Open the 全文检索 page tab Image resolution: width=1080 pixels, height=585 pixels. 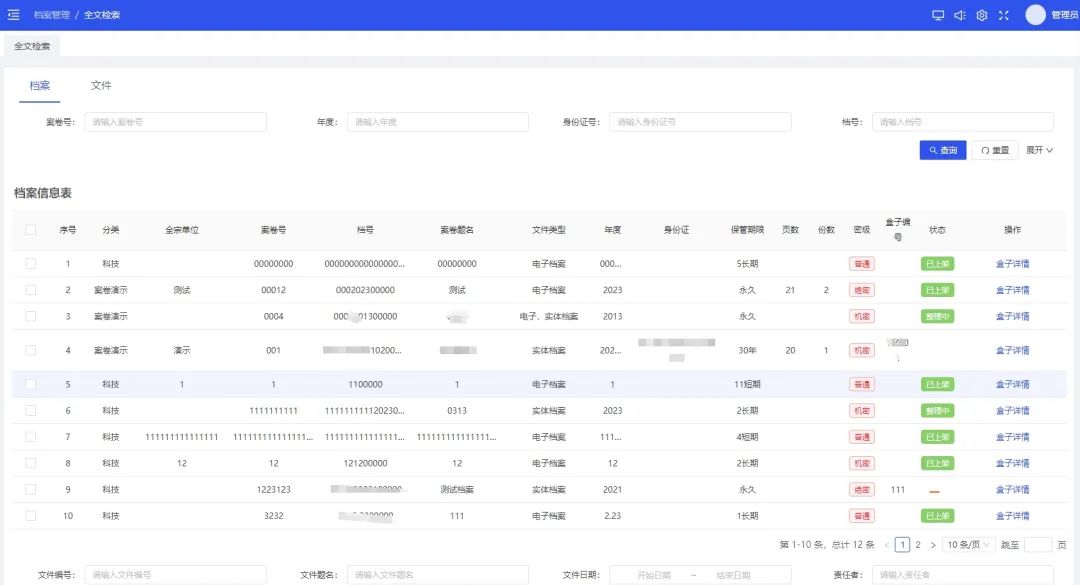pos(32,46)
